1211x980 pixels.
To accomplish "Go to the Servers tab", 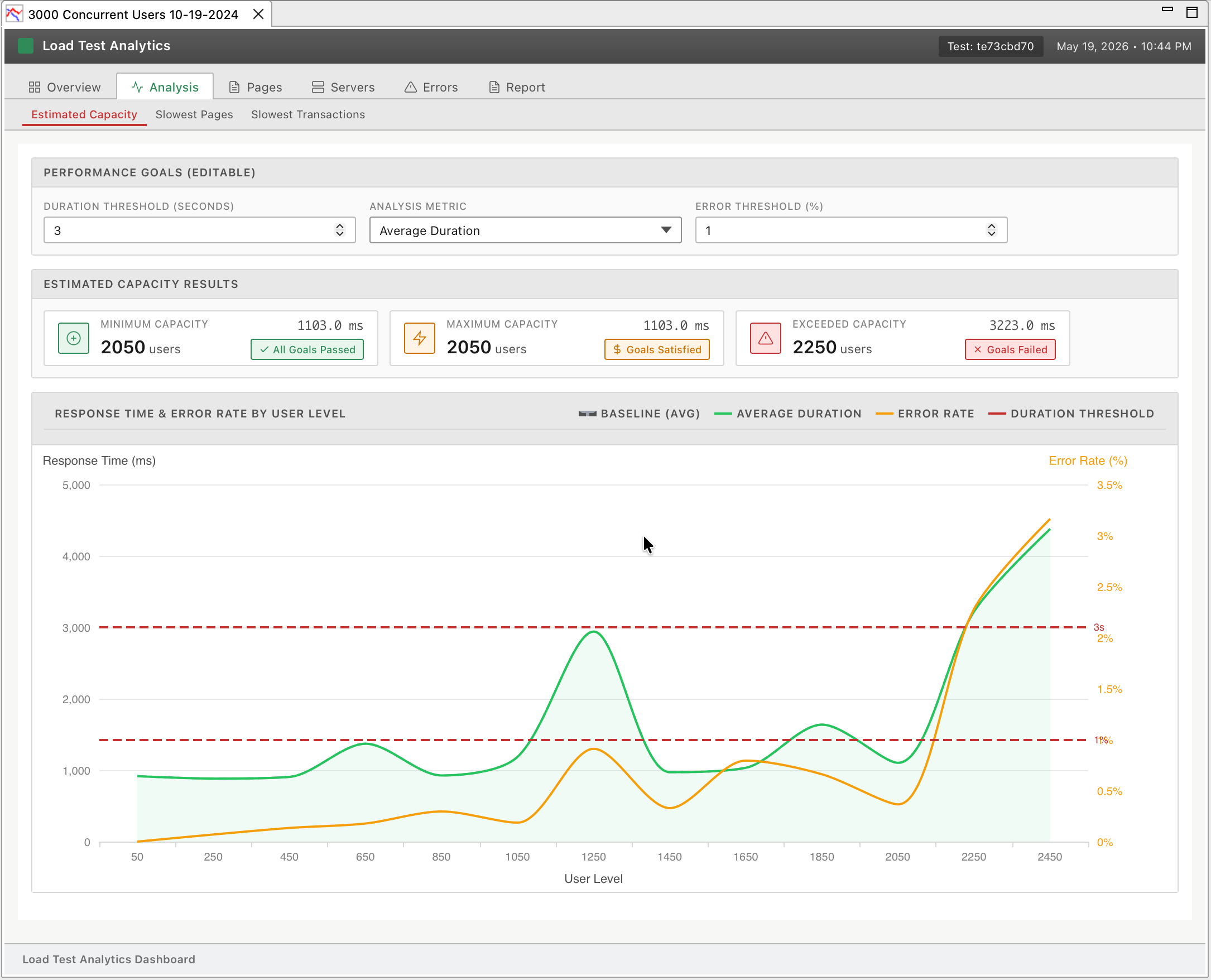I will pyautogui.click(x=343, y=87).
